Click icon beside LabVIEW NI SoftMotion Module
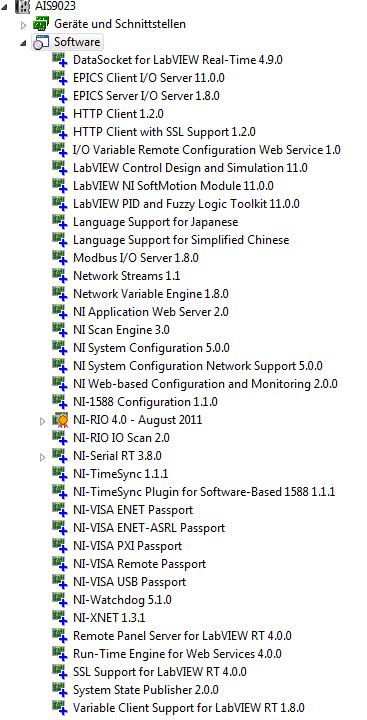 pyautogui.click(x=60, y=186)
